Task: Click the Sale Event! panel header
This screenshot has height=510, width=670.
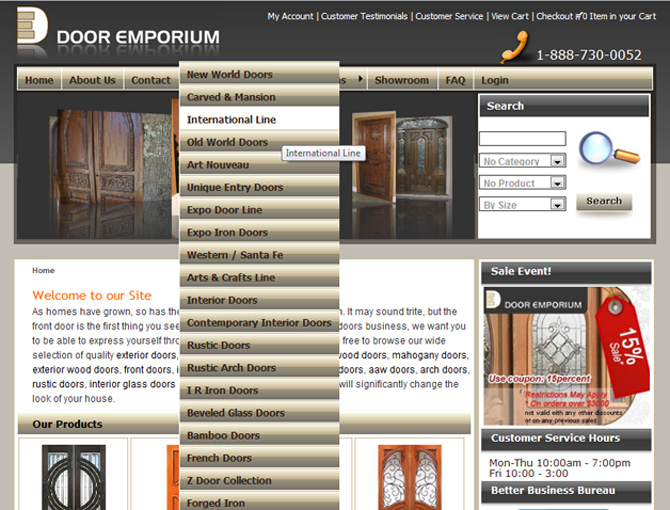Action: (x=566, y=272)
